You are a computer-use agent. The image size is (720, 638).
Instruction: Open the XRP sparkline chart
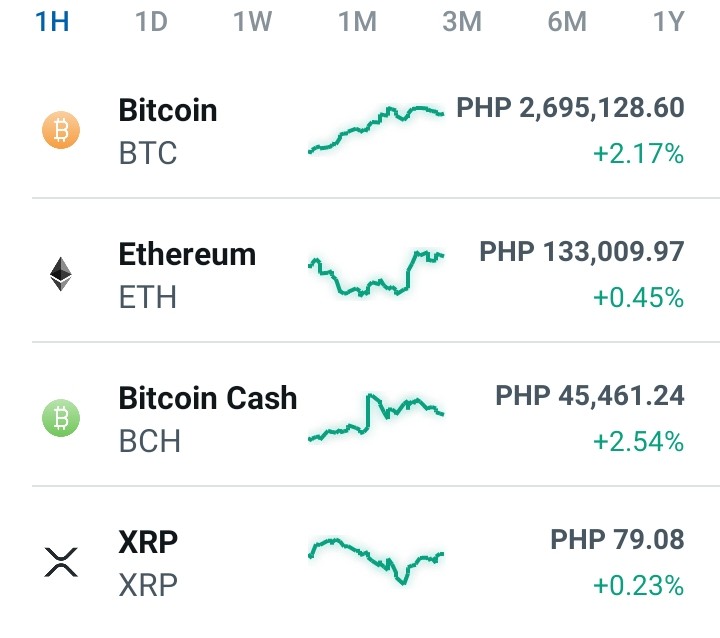pyautogui.click(x=376, y=561)
